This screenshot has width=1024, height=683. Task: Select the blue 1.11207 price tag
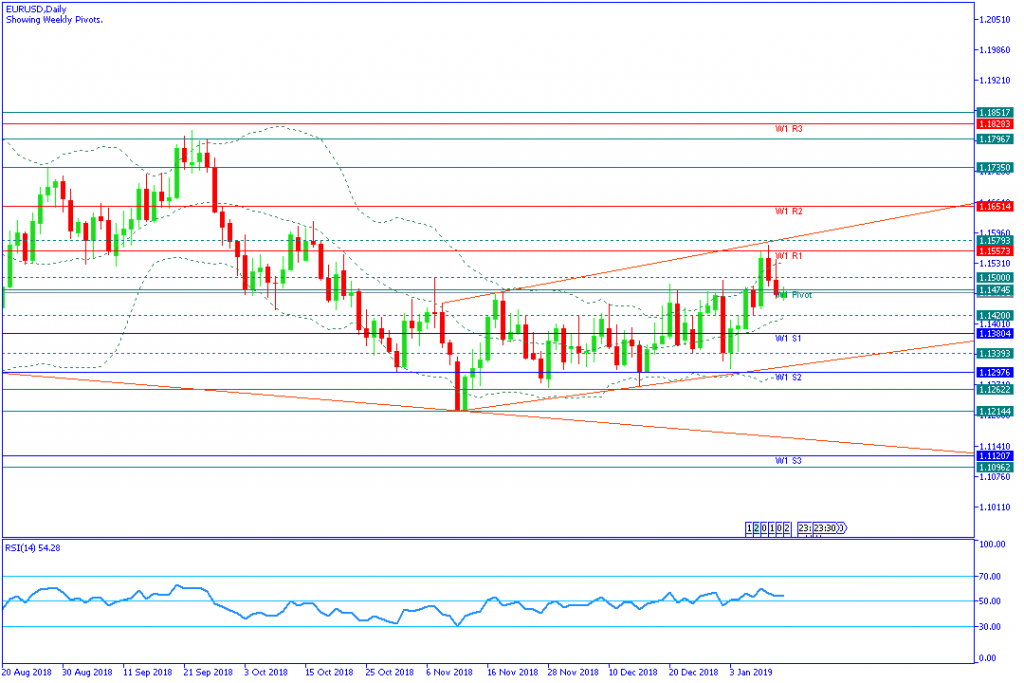click(x=996, y=455)
